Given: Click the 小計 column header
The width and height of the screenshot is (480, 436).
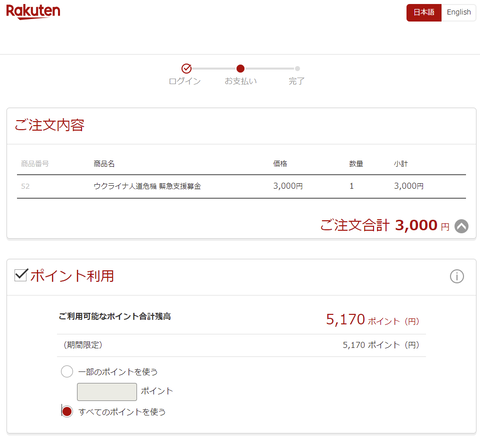Looking at the screenshot, I should pyautogui.click(x=401, y=164).
